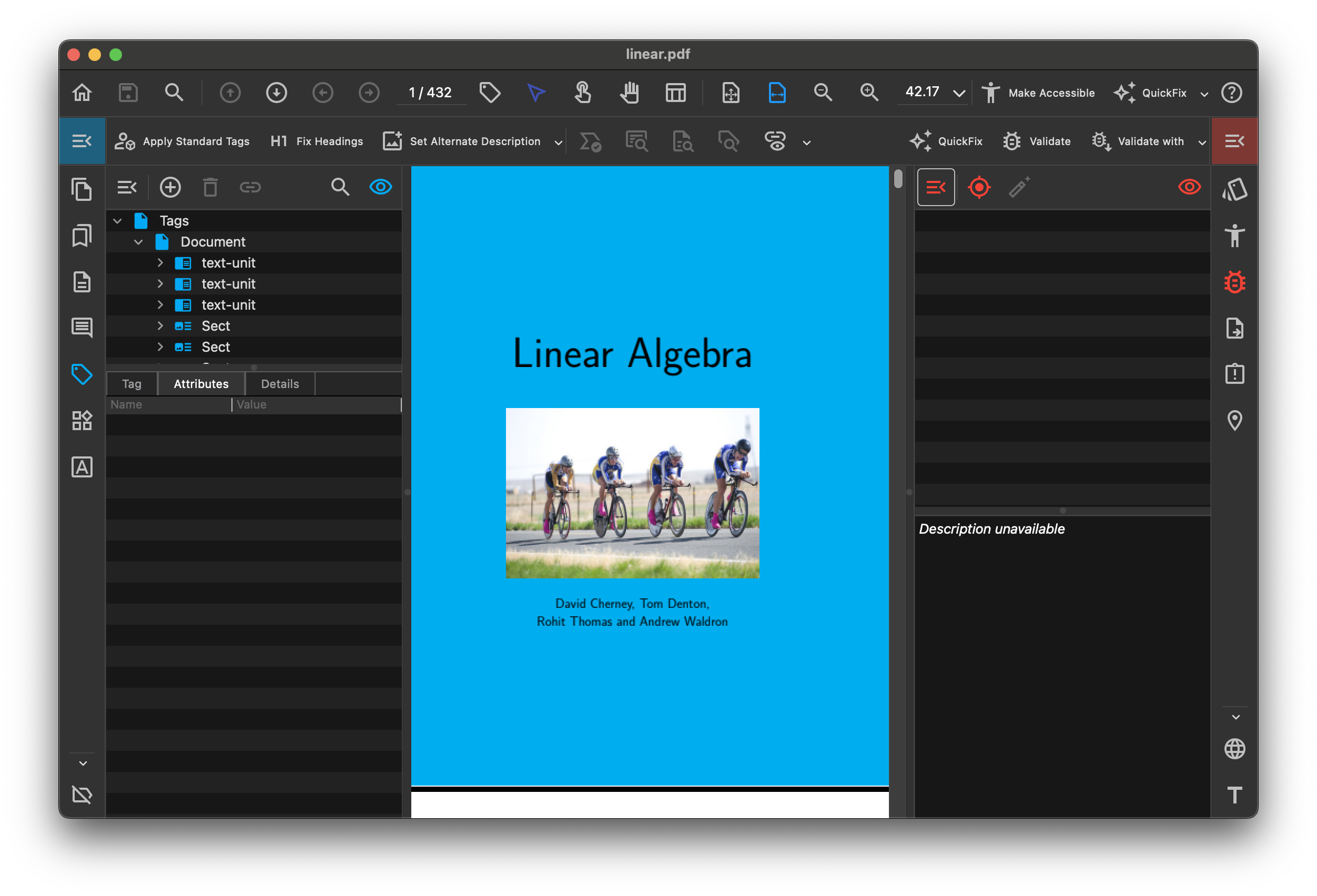Viewport: 1317px width, 896px height.
Task: Switch to the Details tab
Action: 279,384
